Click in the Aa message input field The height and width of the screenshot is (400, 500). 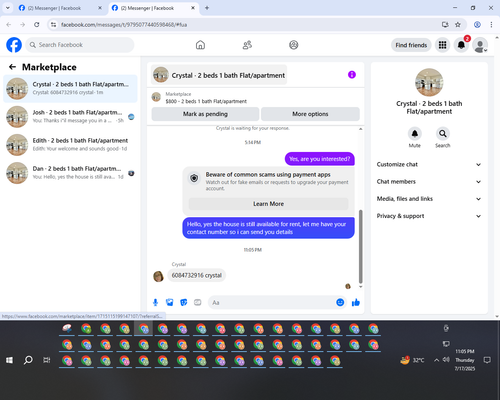click(x=272, y=303)
